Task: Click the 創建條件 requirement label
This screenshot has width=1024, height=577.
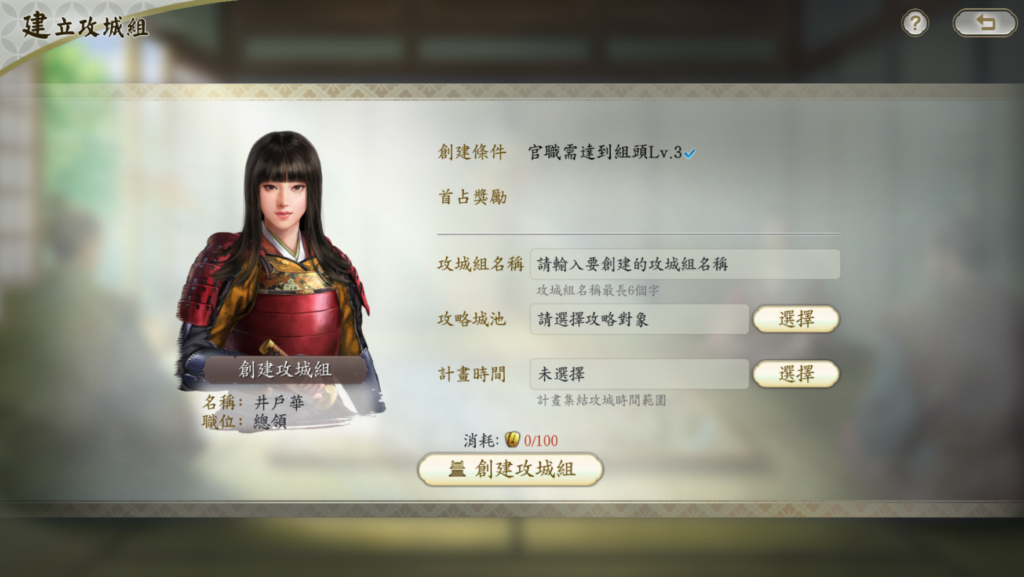Action: pos(472,152)
